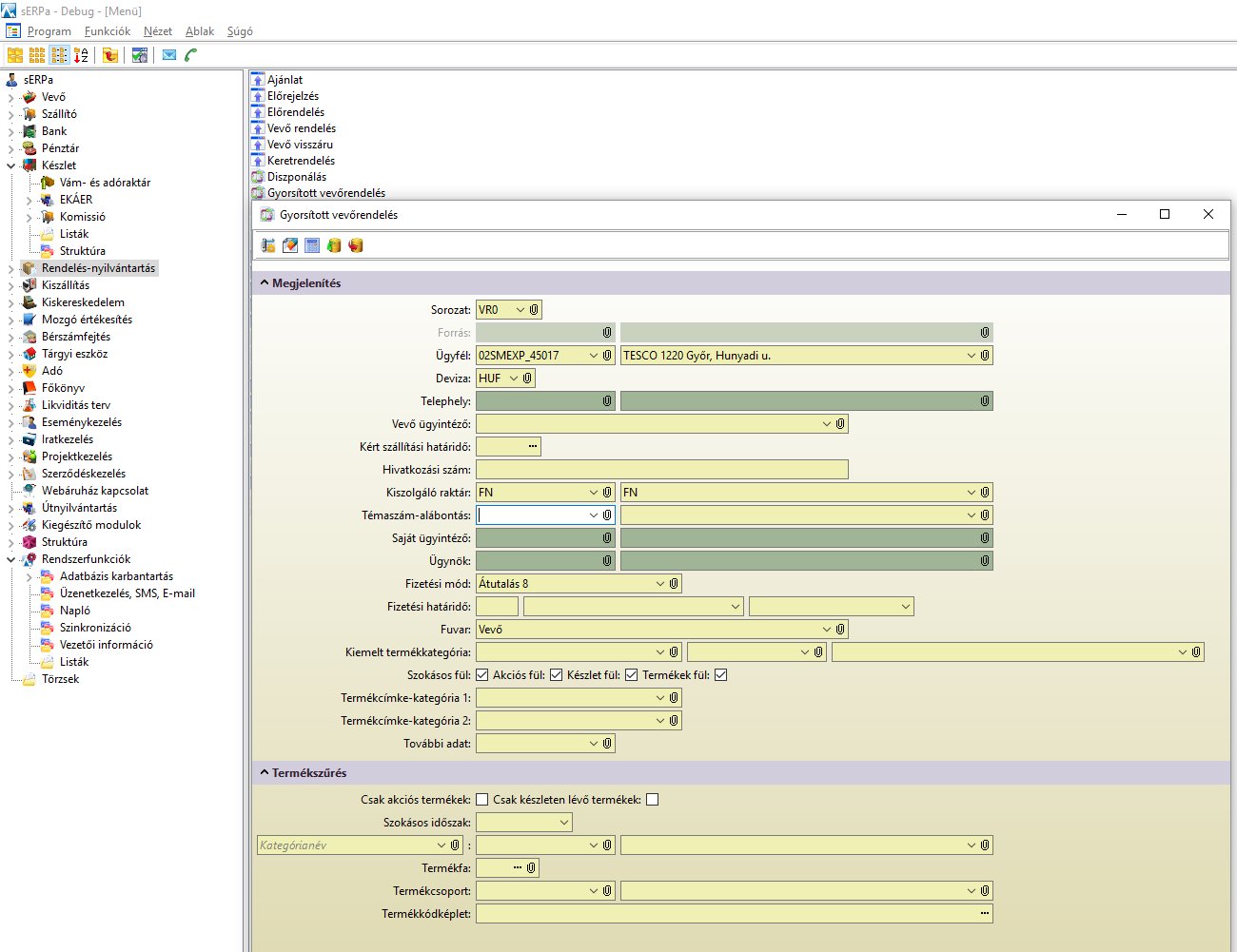Collapse the Megjelenítés section

tap(265, 283)
